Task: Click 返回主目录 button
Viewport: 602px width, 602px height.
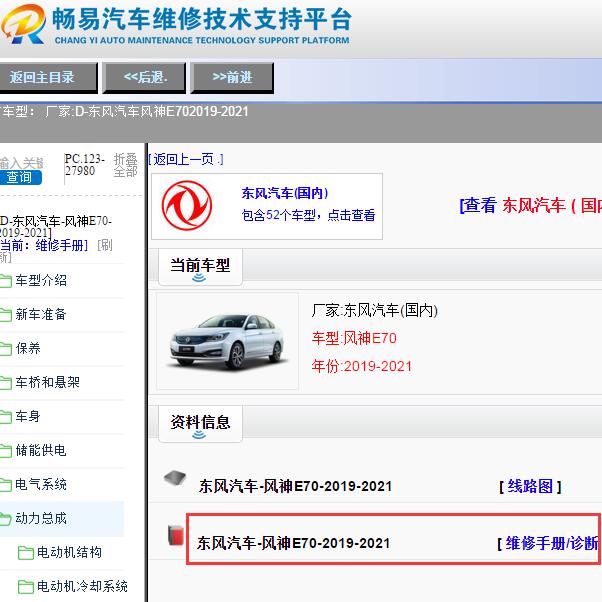Action: (x=48, y=78)
